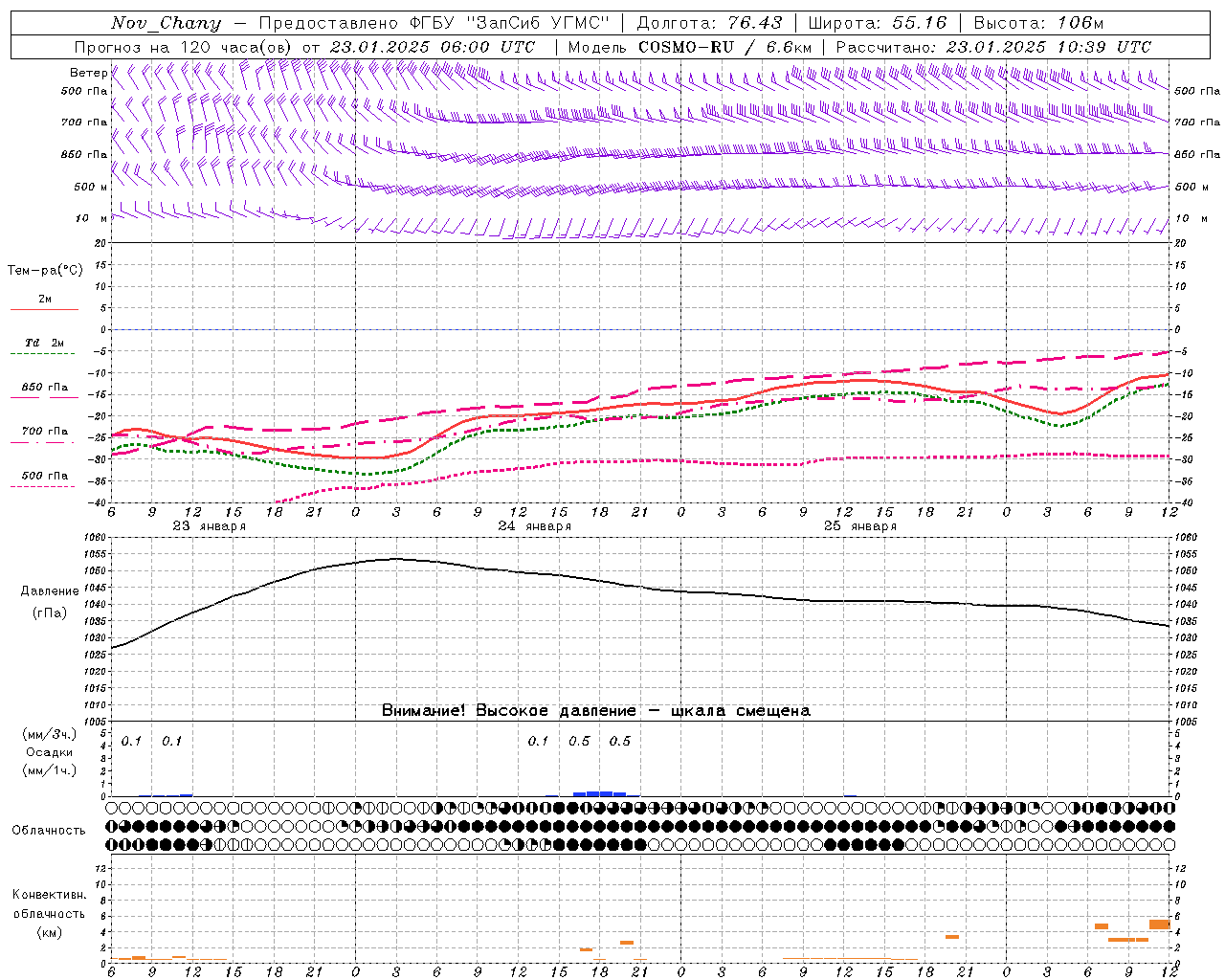Click the 24 января date label
The height and width of the screenshot is (980, 1225).
(x=534, y=526)
